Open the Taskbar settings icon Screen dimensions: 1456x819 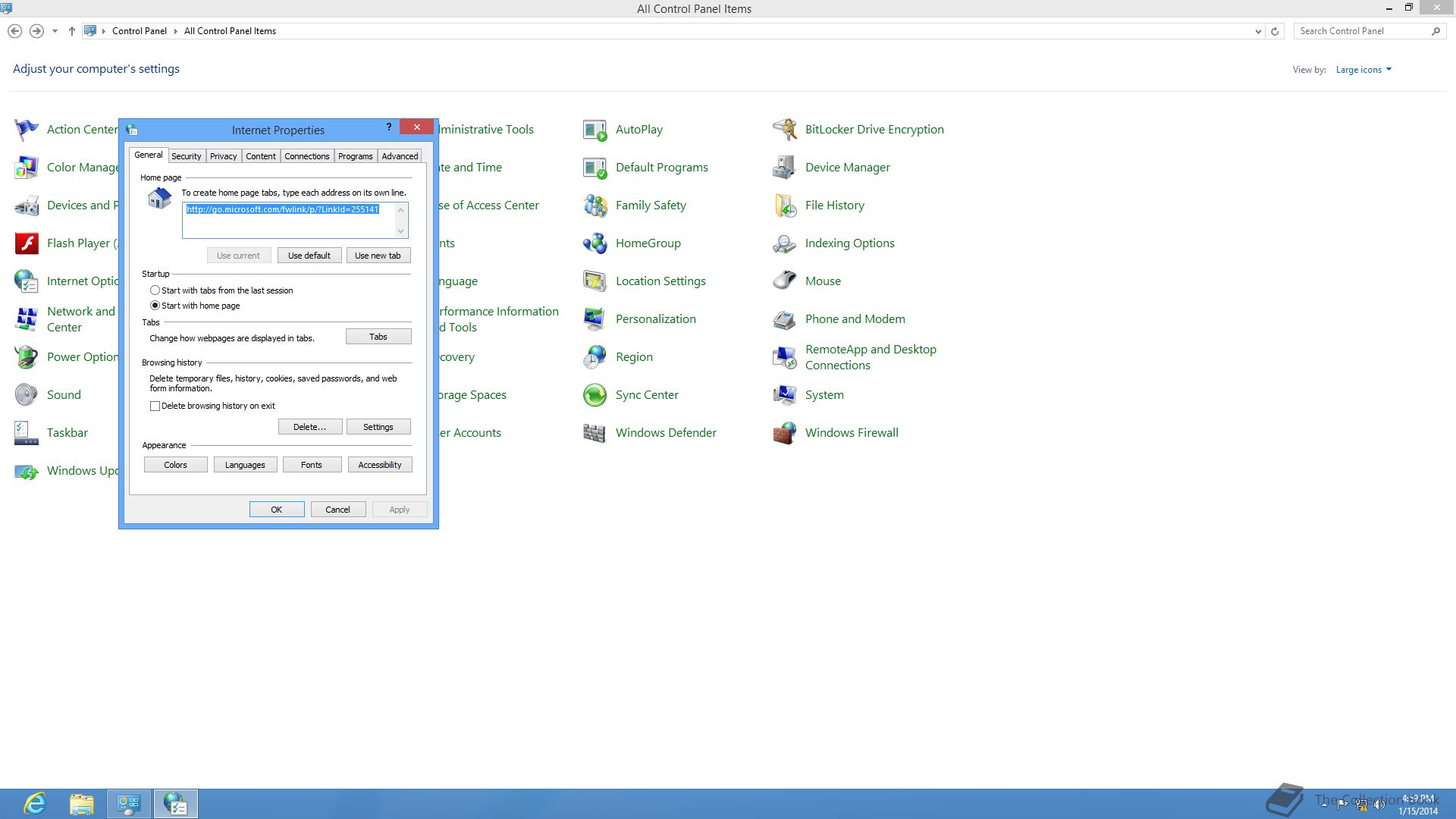[x=27, y=433]
